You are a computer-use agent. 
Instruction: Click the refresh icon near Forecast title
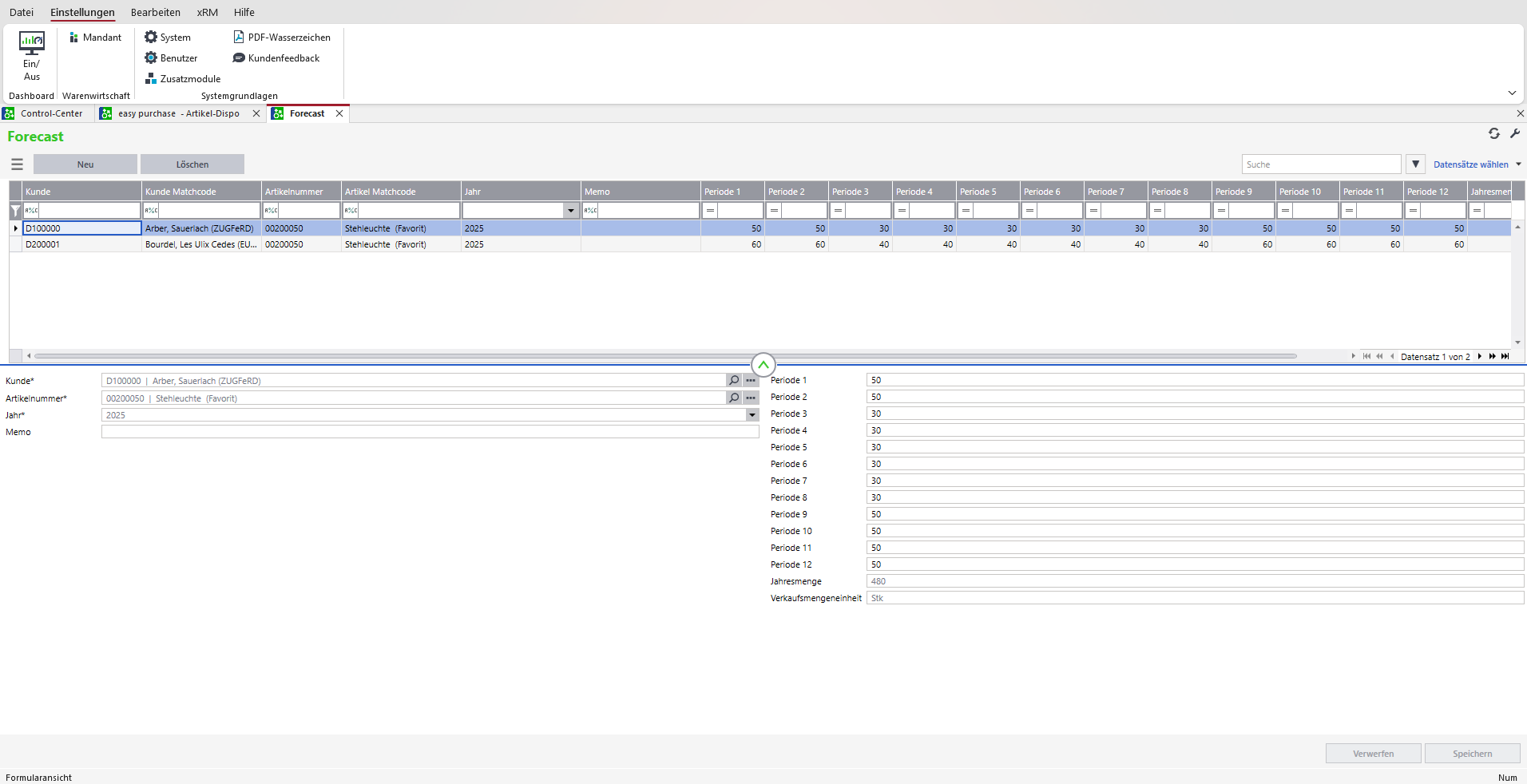pyautogui.click(x=1493, y=133)
